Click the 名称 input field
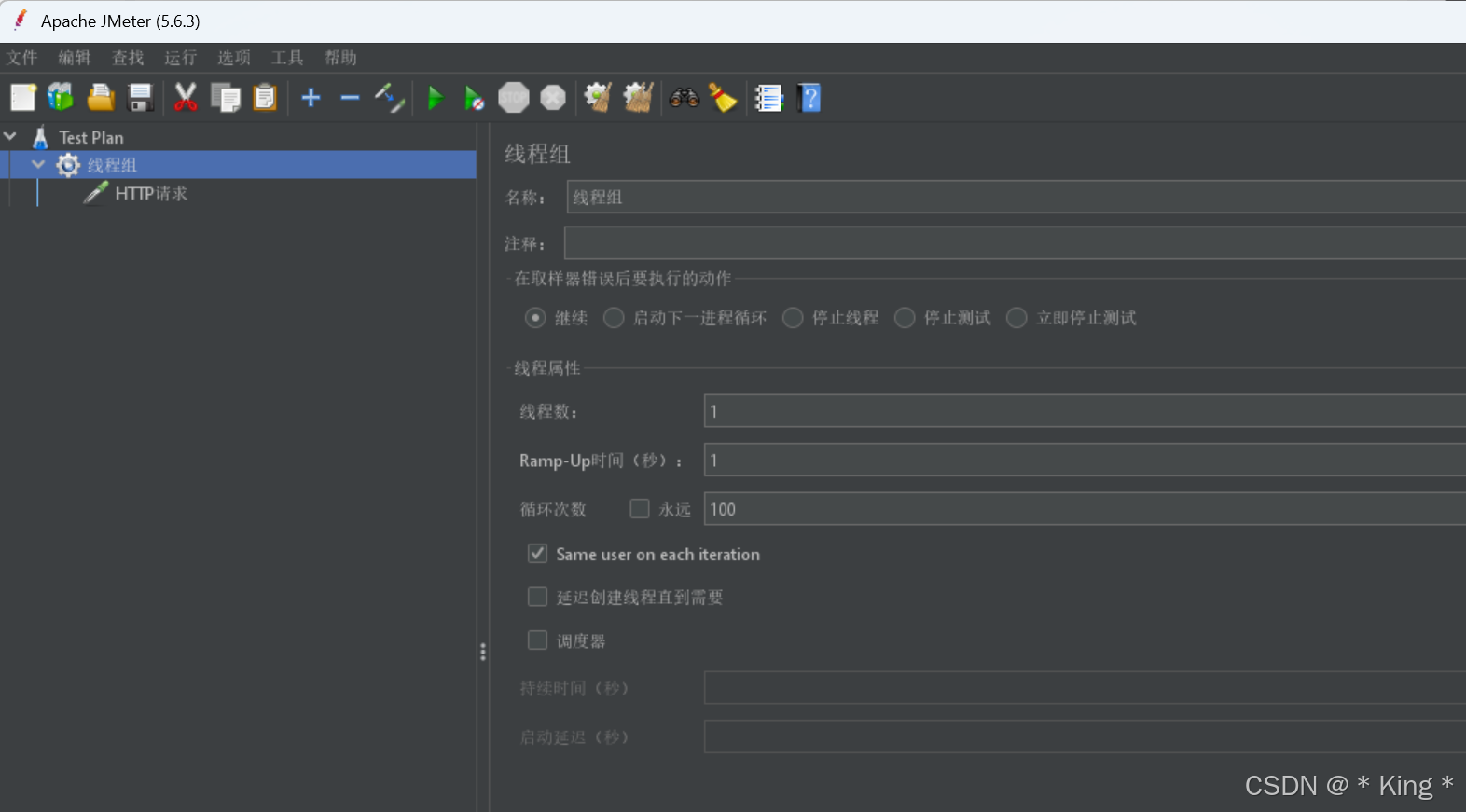Screen dimensions: 1466x812 pos(1016,197)
